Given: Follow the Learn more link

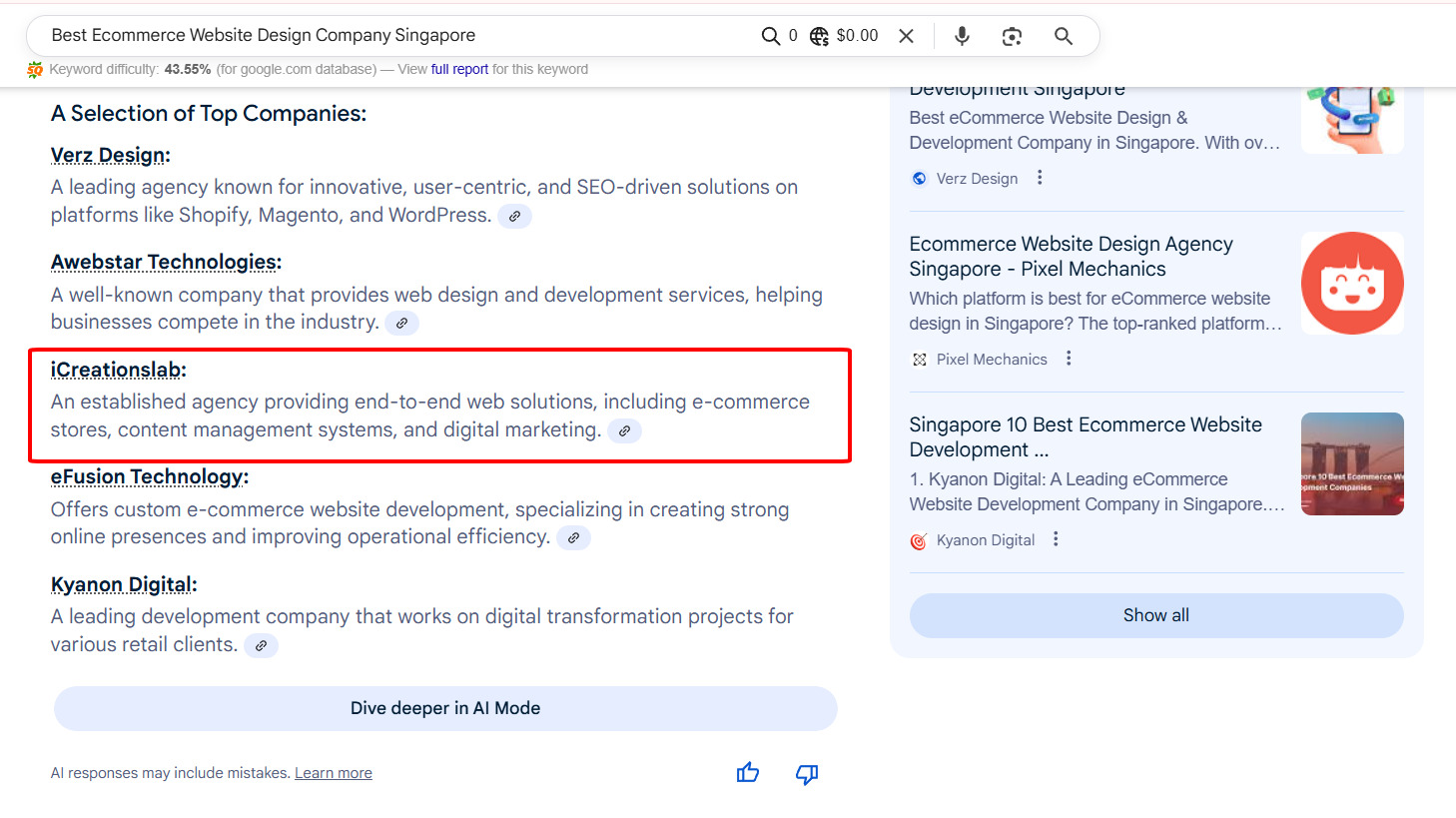Looking at the screenshot, I should point(333,773).
